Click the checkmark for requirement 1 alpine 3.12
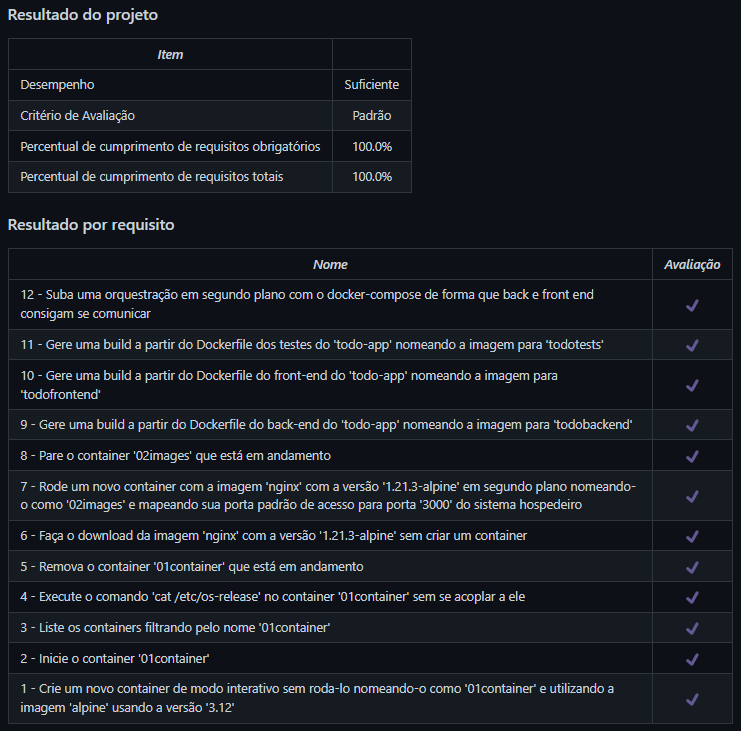This screenshot has height=731, width=741. (692, 699)
